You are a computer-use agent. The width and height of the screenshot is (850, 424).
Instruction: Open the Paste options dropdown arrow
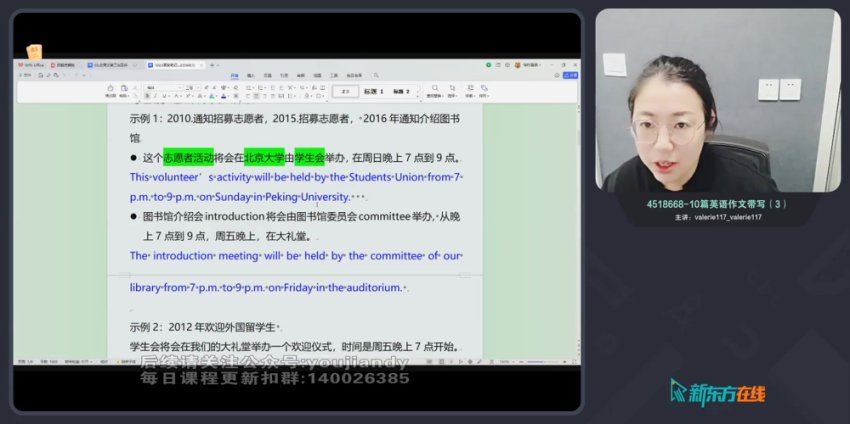(128, 95)
